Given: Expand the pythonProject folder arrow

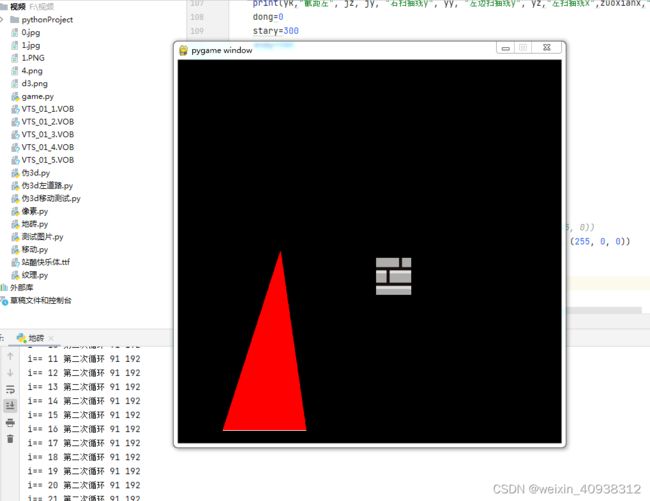Looking at the screenshot, I should [x=2, y=19].
